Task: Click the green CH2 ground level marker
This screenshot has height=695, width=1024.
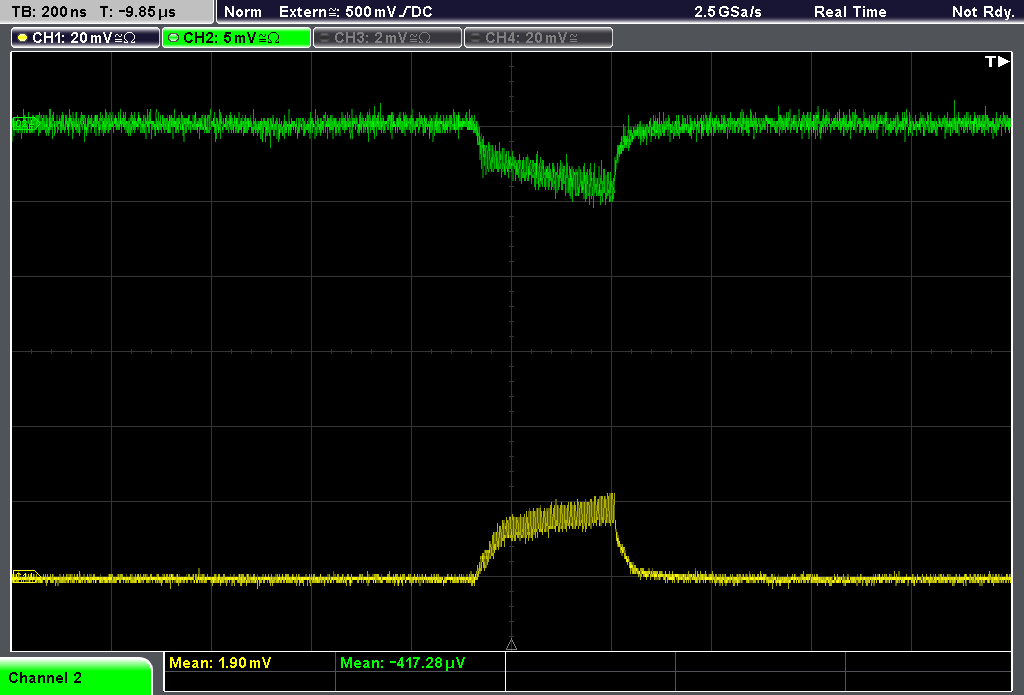Action: click(x=25, y=123)
